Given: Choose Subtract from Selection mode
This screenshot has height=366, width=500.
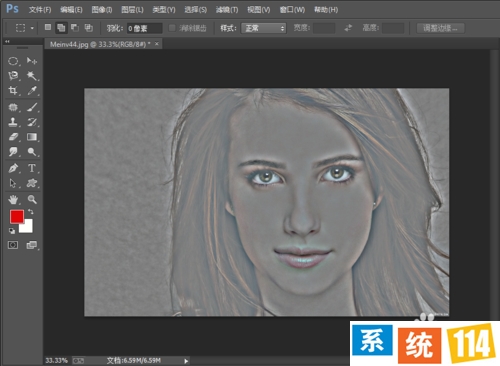Looking at the screenshot, I should pyautogui.click(x=75, y=28).
